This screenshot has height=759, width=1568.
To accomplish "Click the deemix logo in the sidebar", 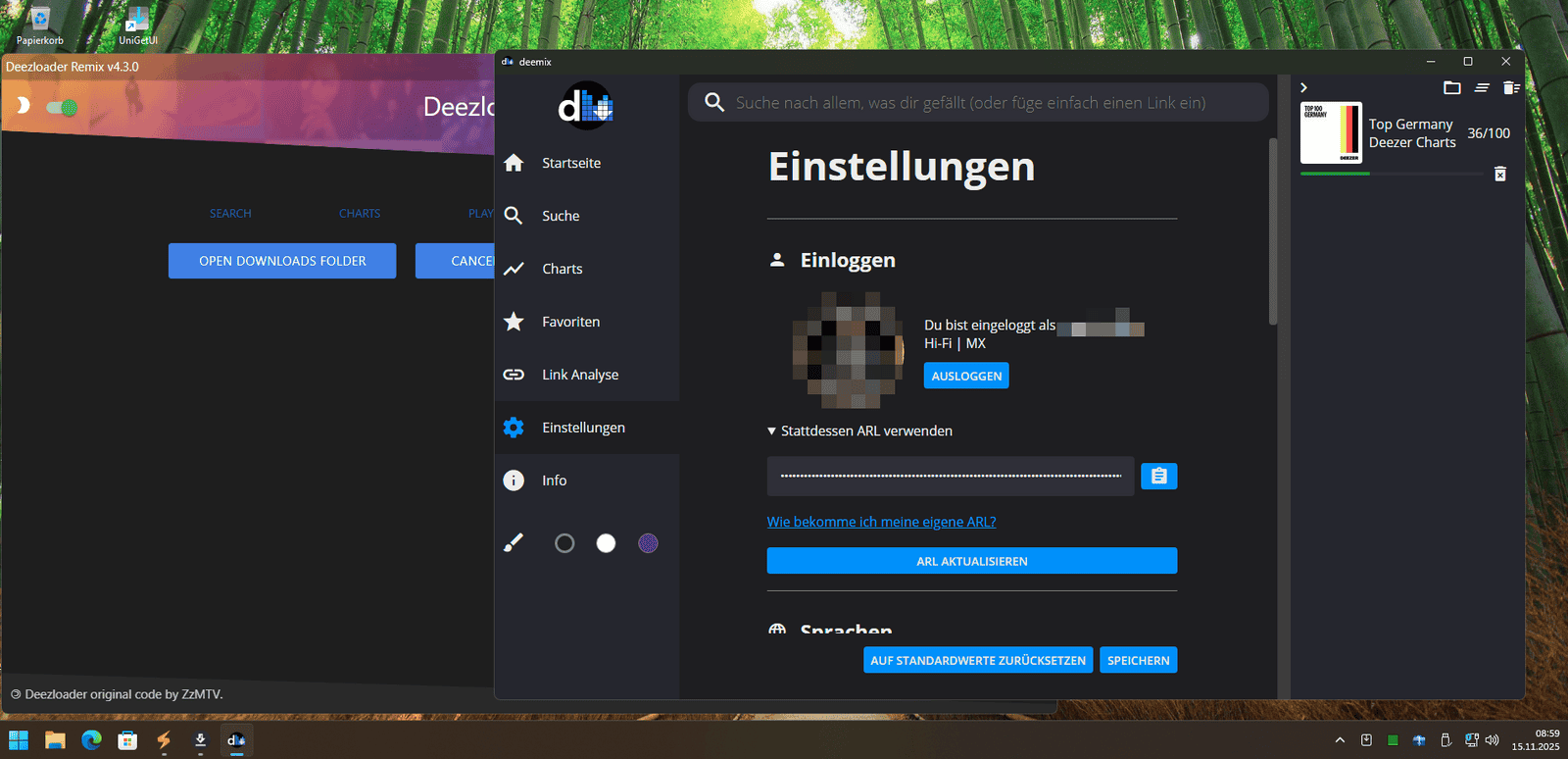I will click(x=586, y=106).
